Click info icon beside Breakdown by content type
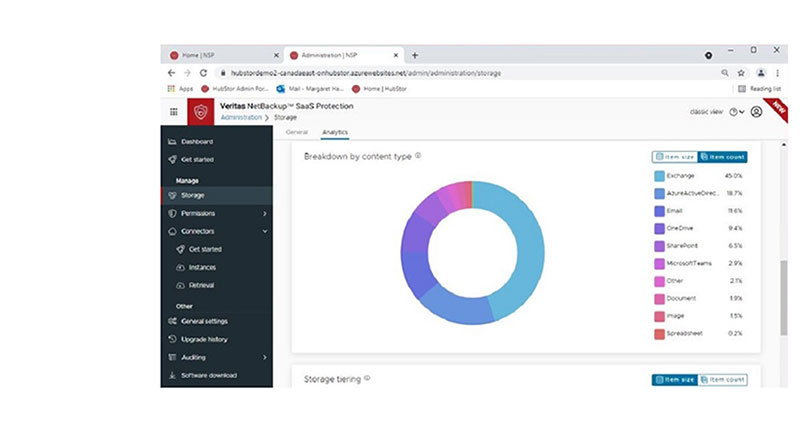 pyautogui.click(x=418, y=156)
